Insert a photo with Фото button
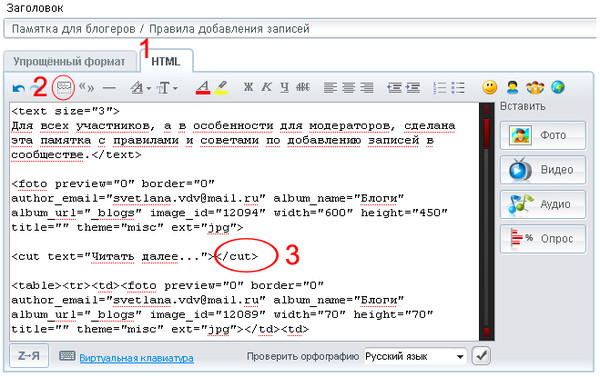The height and width of the screenshot is (377, 600). (x=543, y=135)
